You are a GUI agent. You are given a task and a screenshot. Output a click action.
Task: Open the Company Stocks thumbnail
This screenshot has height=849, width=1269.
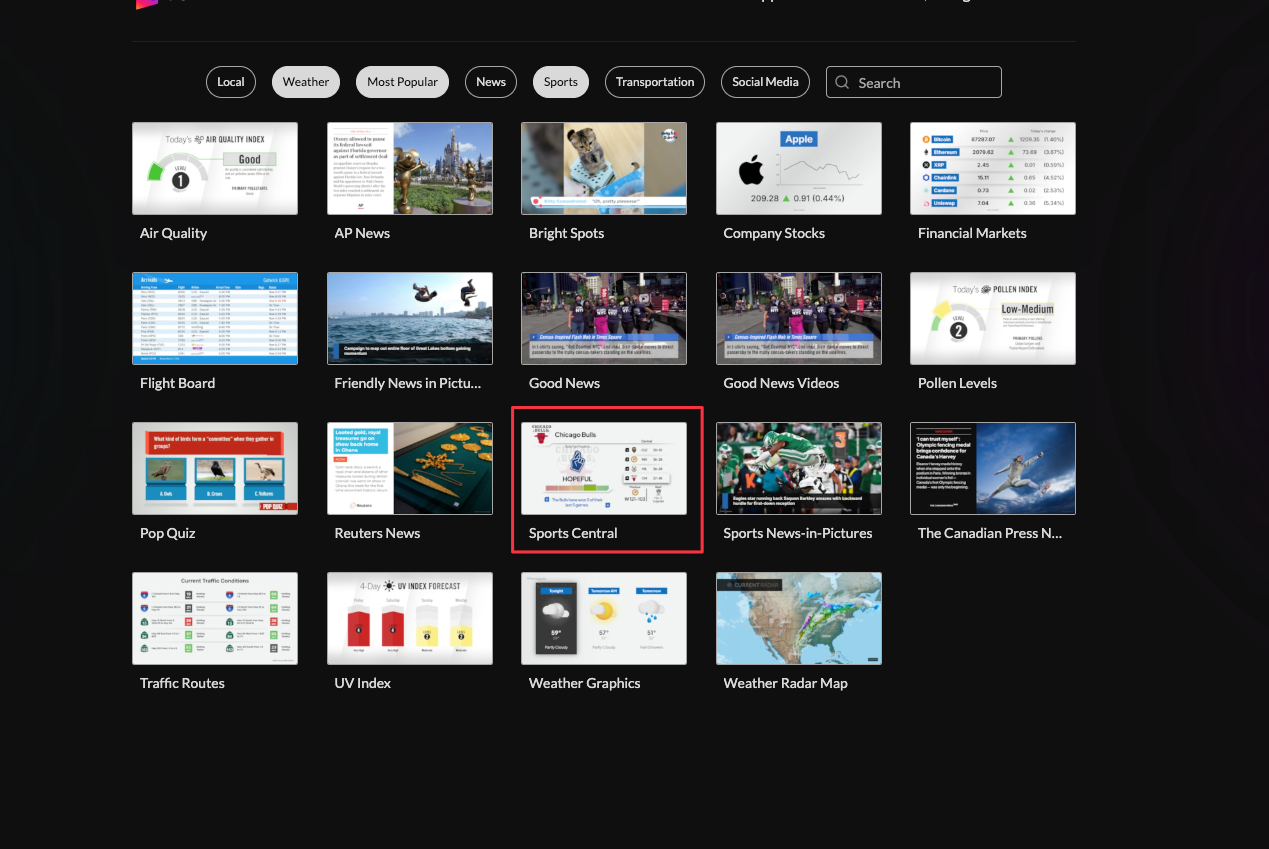point(799,168)
